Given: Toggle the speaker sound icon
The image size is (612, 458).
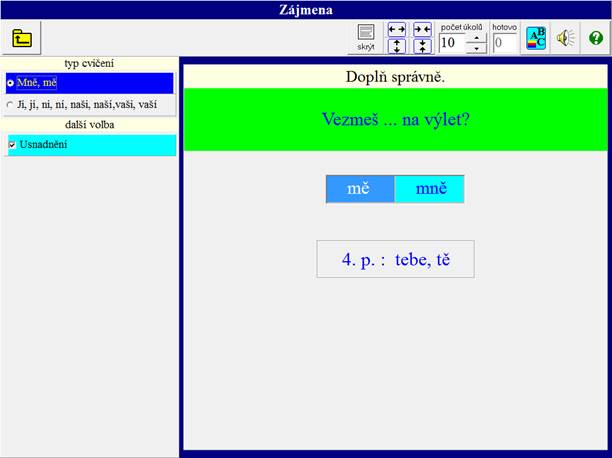Looking at the screenshot, I should 566,38.
